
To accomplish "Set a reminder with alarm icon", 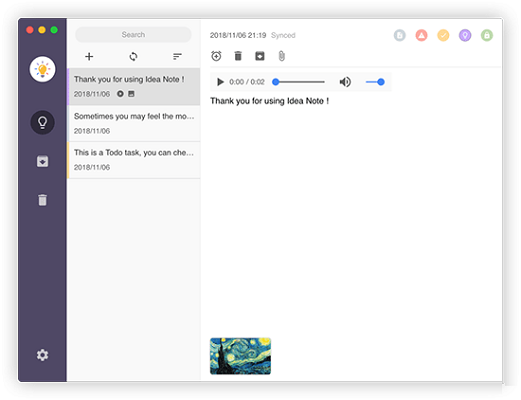I will pos(216,56).
